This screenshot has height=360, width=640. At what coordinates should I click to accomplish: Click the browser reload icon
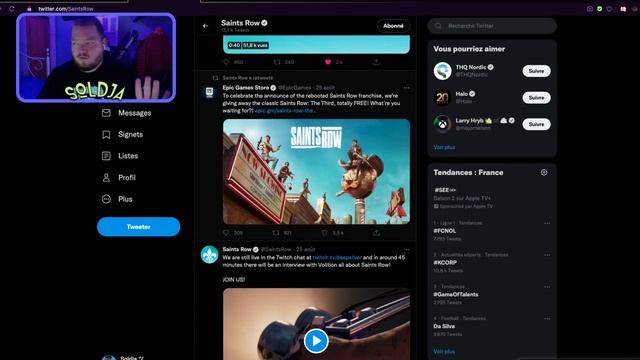(x=12, y=9)
